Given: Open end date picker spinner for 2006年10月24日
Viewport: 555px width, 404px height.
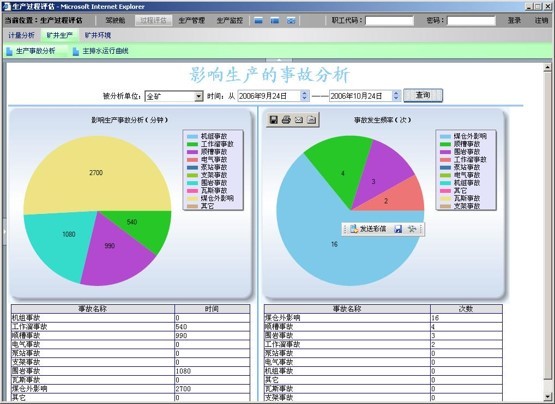Looking at the screenshot, I should 396,96.
